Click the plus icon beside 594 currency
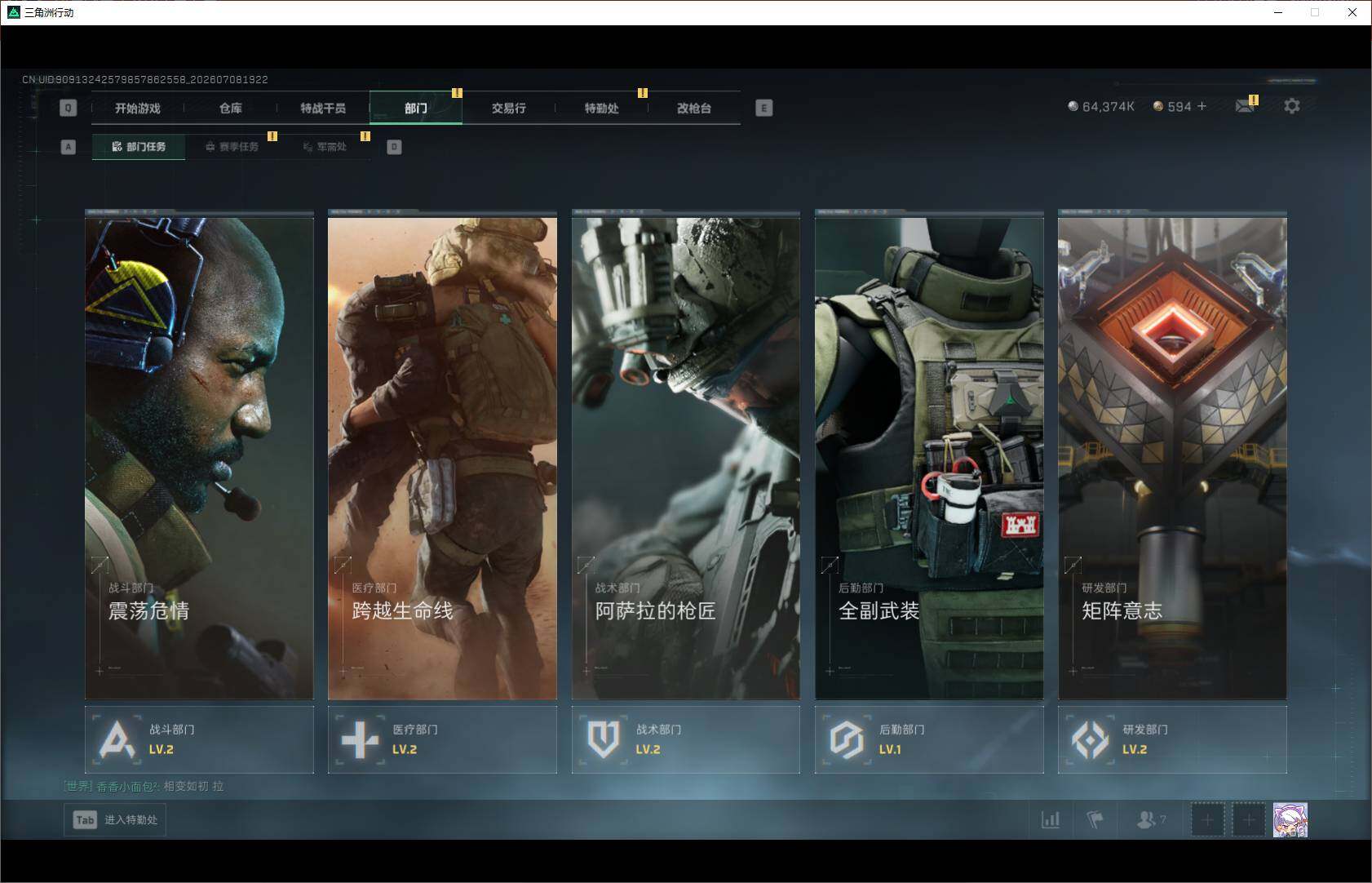Viewport: 1372px width, 883px height. tap(1202, 106)
